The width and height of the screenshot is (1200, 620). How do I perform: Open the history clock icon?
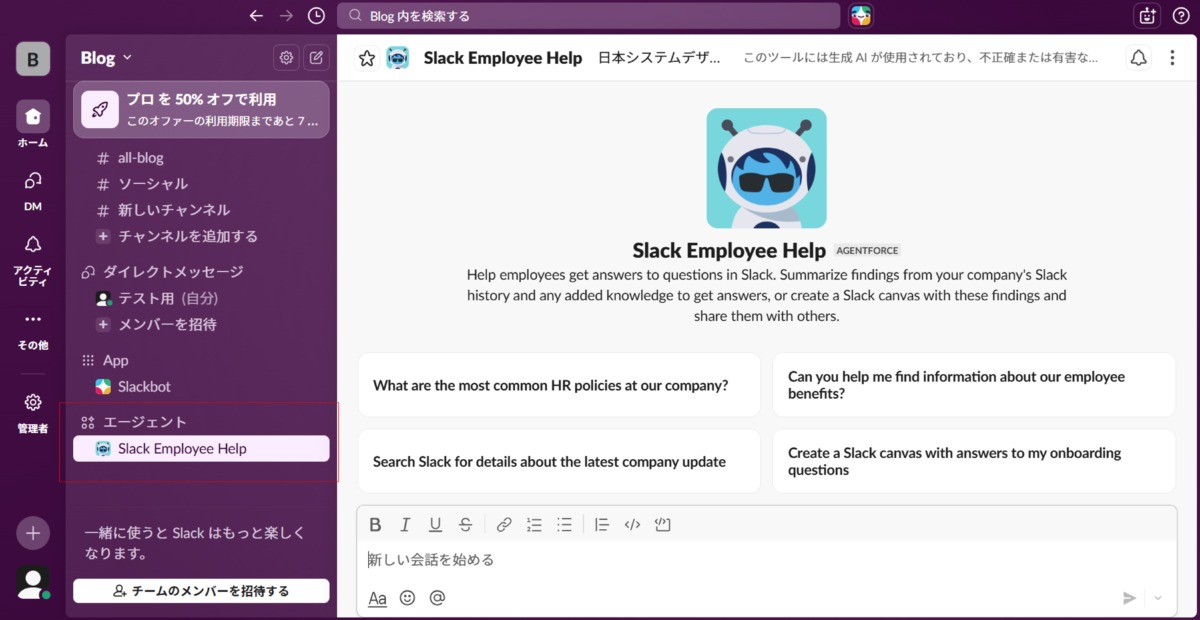coord(316,16)
